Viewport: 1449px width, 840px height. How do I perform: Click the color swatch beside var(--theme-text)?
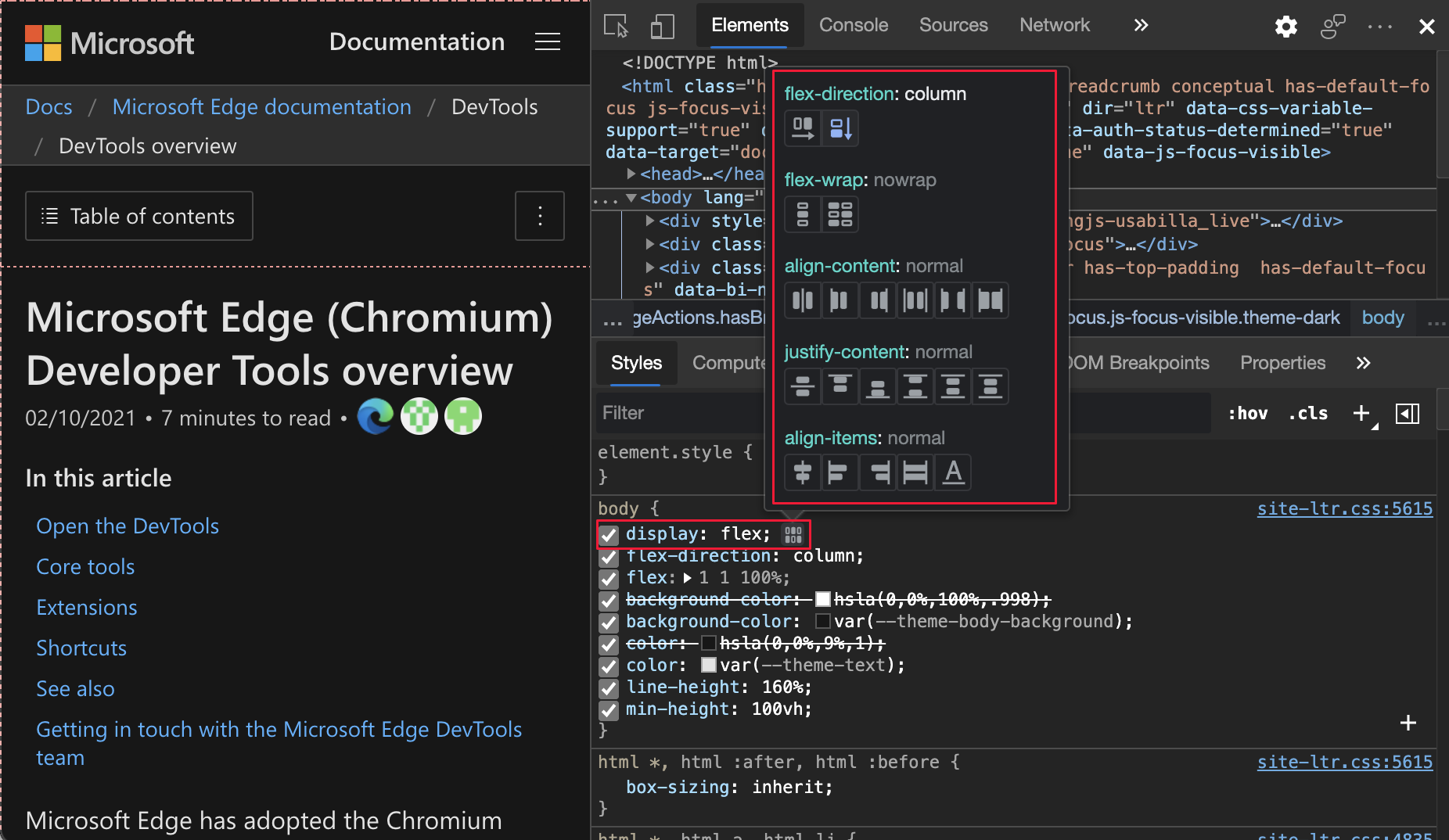point(708,666)
